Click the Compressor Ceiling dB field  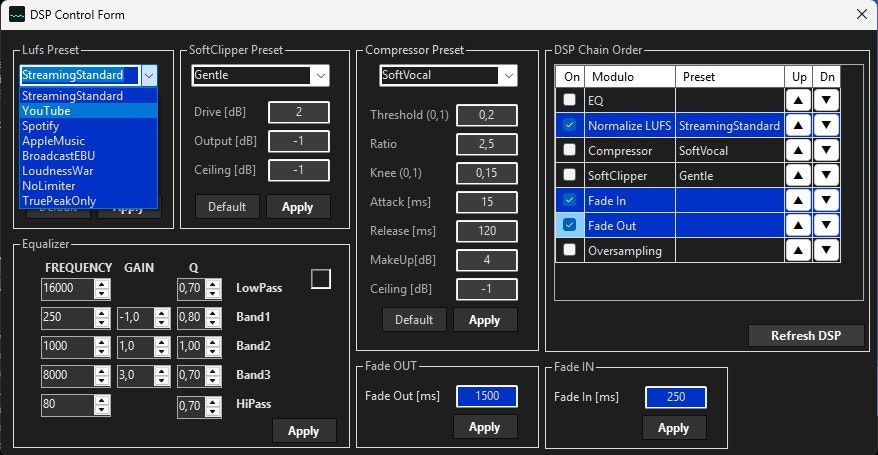coord(487,289)
